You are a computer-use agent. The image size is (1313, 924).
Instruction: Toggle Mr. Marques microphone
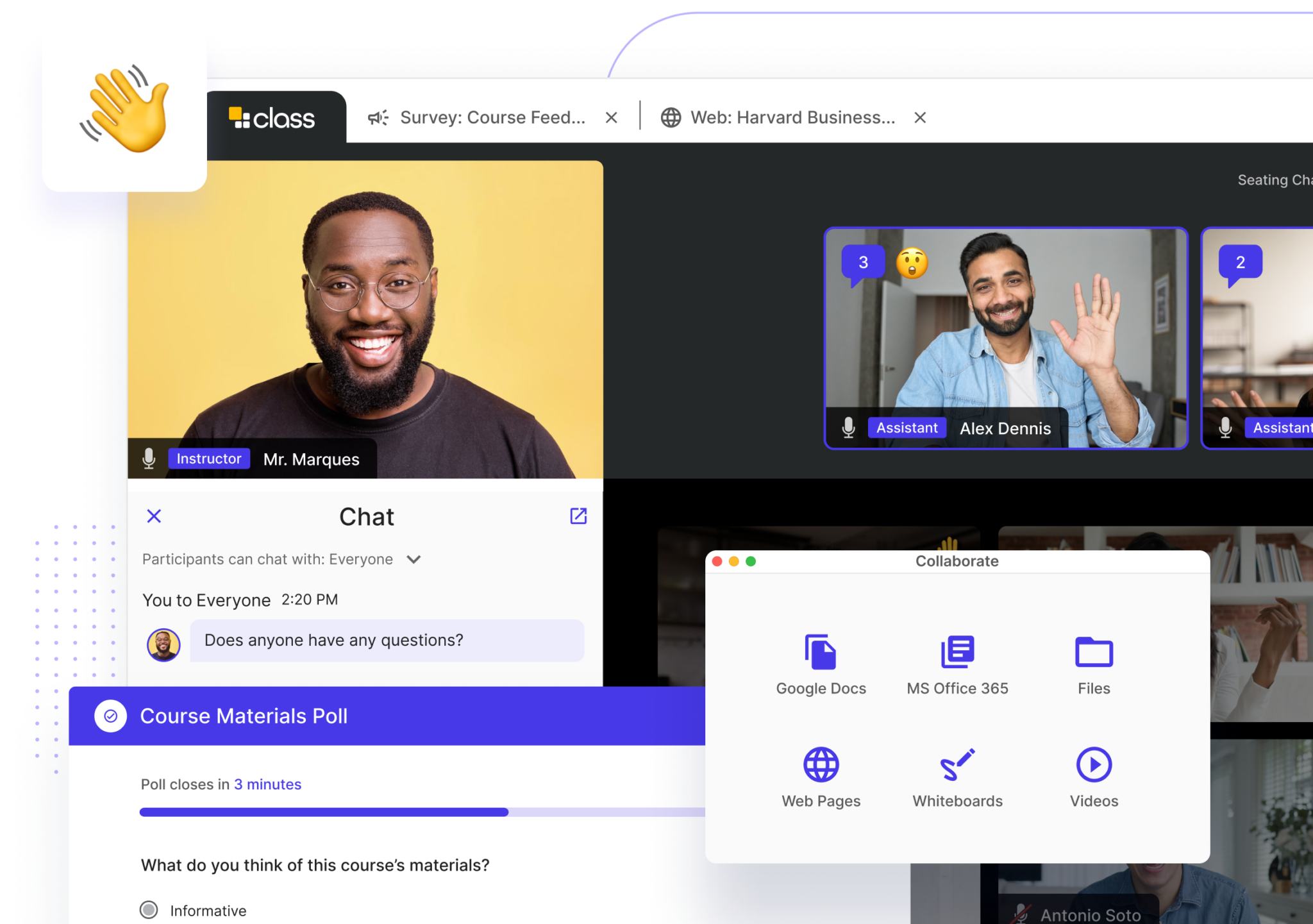pos(149,458)
